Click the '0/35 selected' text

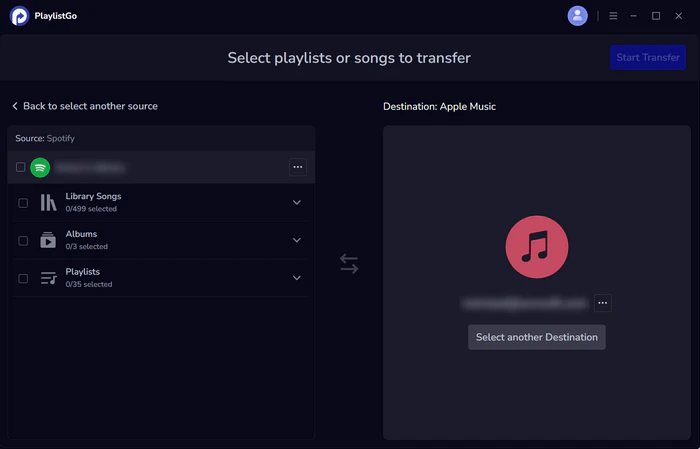pos(89,284)
